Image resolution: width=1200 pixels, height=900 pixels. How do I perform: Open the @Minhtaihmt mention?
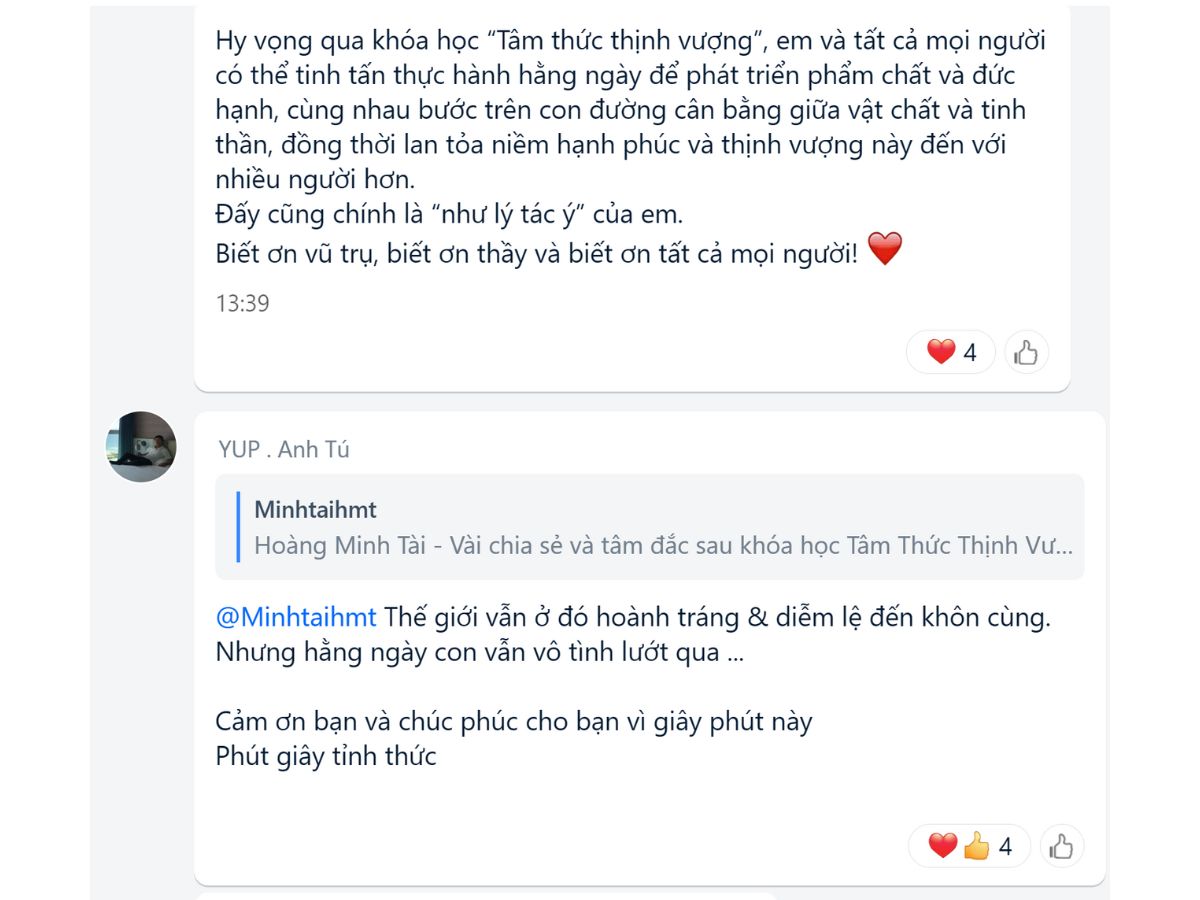click(x=296, y=617)
